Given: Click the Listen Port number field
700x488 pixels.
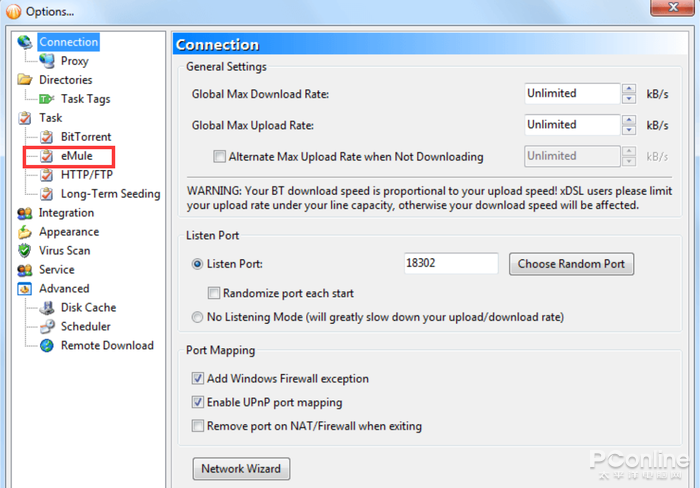Looking at the screenshot, I should coord(451,263).
